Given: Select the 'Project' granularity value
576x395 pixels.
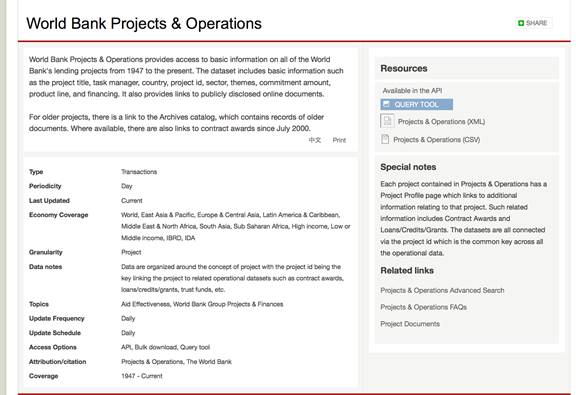Looking at the screenshot, I should 131,252.
